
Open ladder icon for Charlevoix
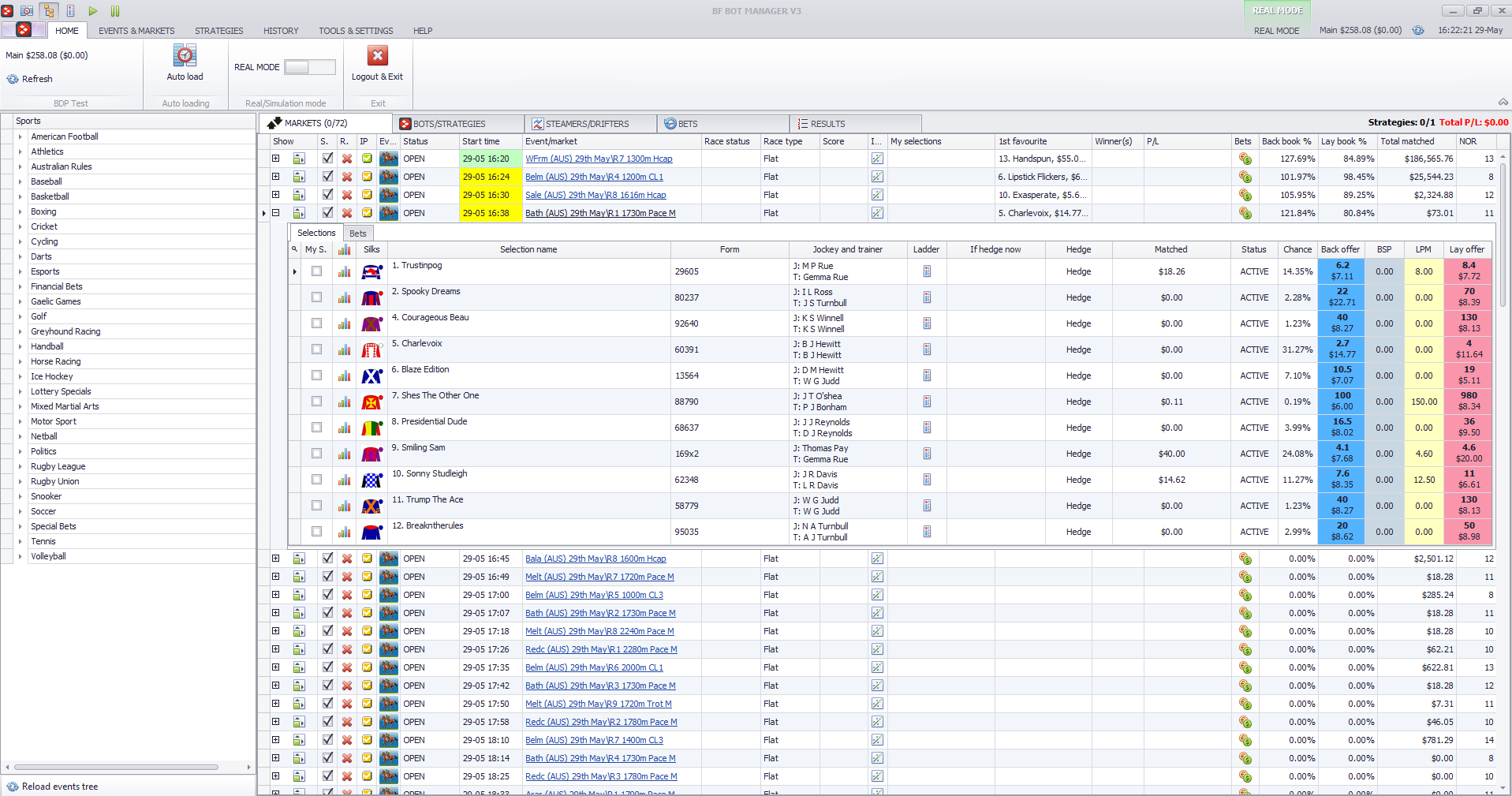[x=927, y=349]
